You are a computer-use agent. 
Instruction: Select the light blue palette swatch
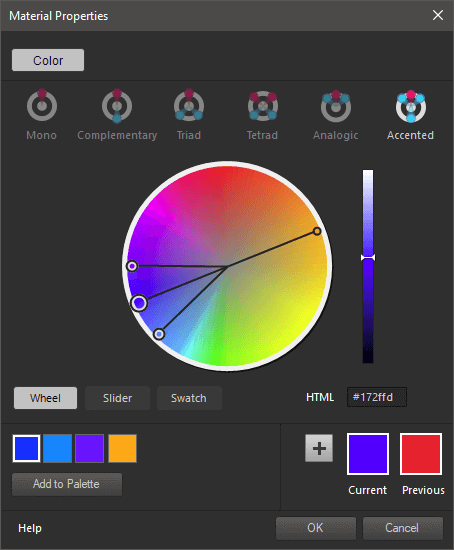click(58, 448)
